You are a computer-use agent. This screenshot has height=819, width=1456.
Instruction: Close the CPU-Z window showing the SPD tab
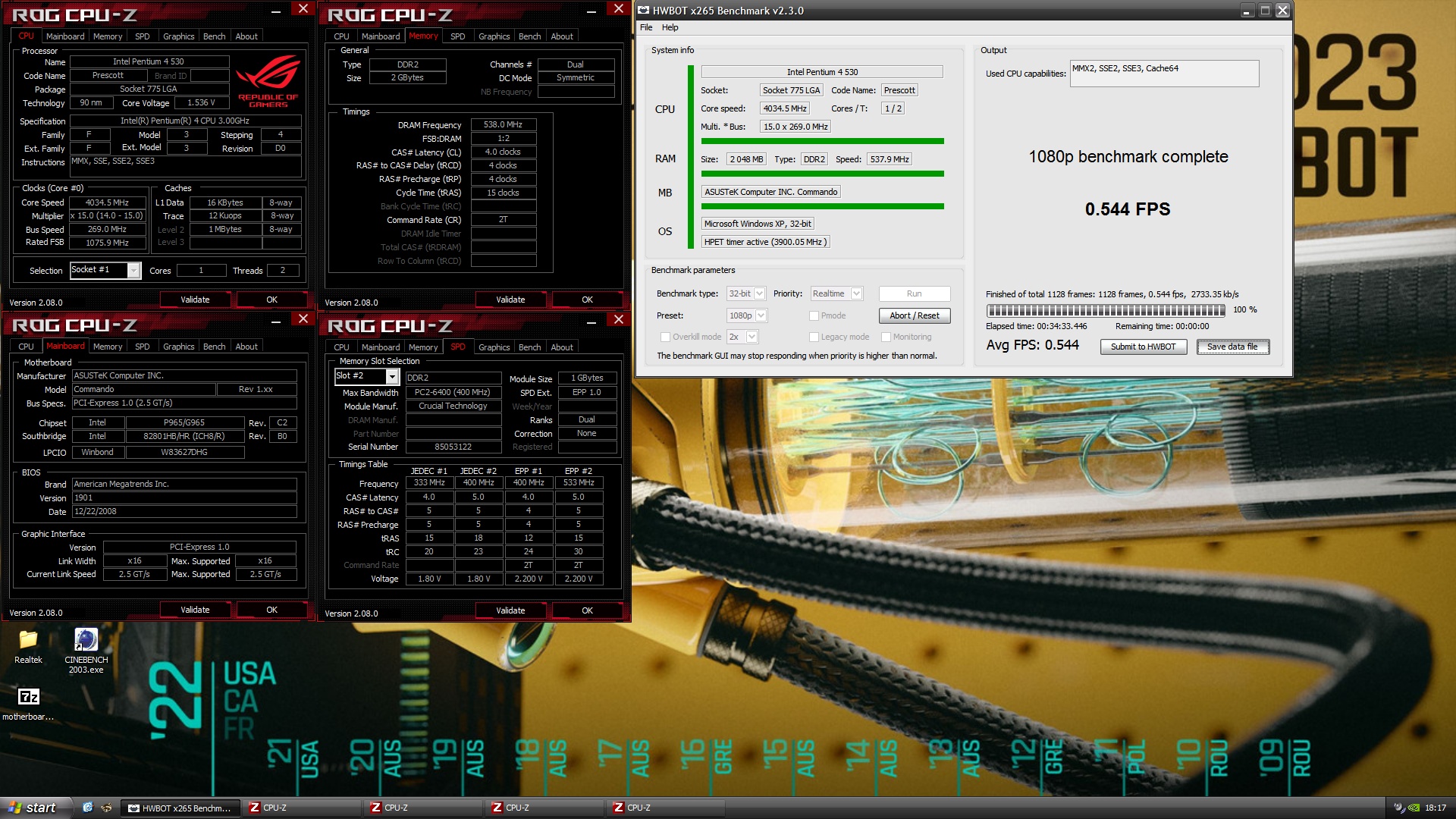click(618, 319)
